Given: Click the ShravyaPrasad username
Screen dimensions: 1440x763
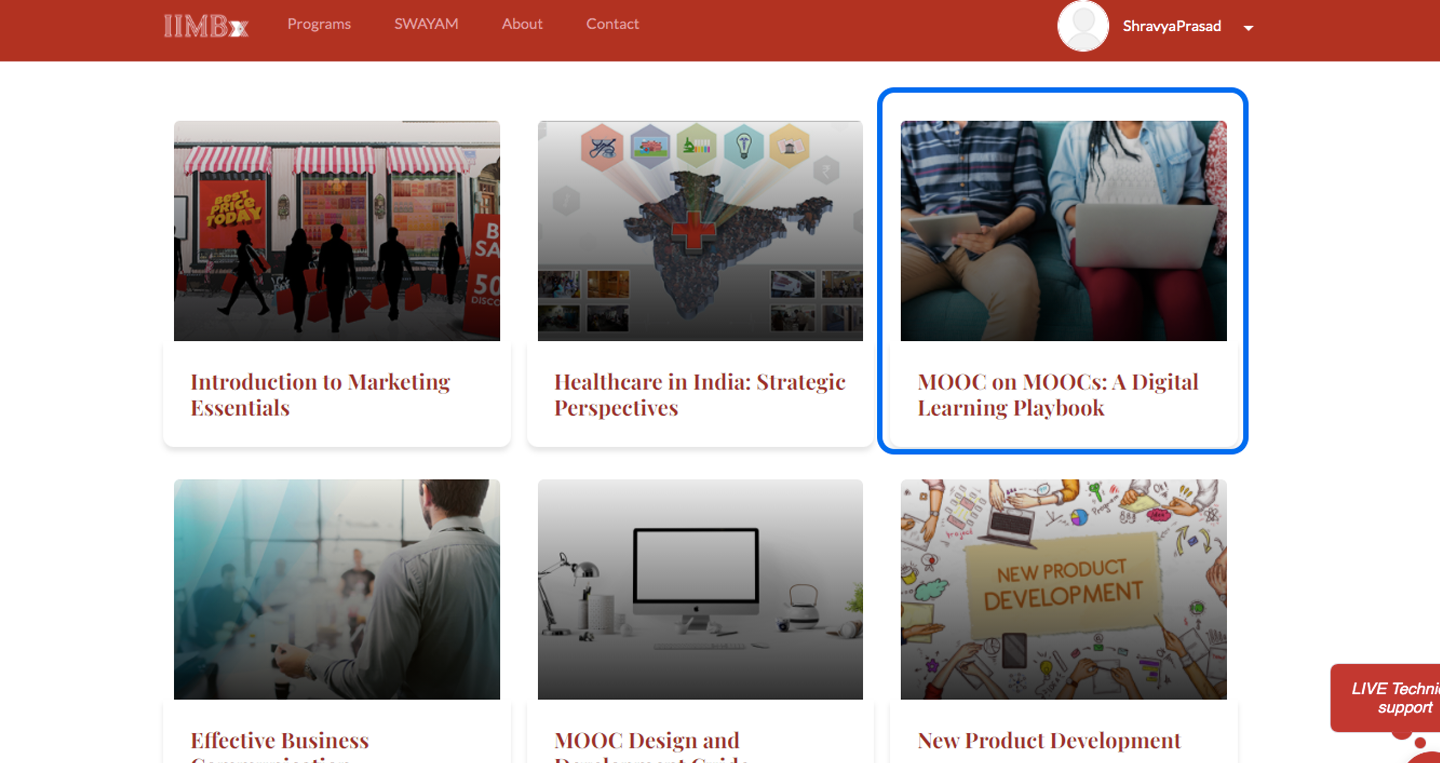Looking at the screenshot, I should click(x=1171, y=26).
